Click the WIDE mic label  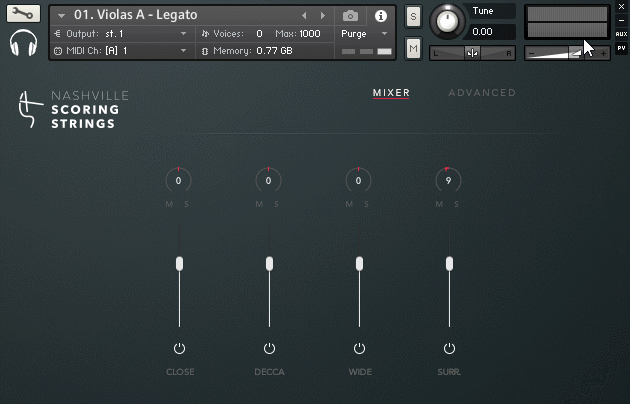point(360,372)
